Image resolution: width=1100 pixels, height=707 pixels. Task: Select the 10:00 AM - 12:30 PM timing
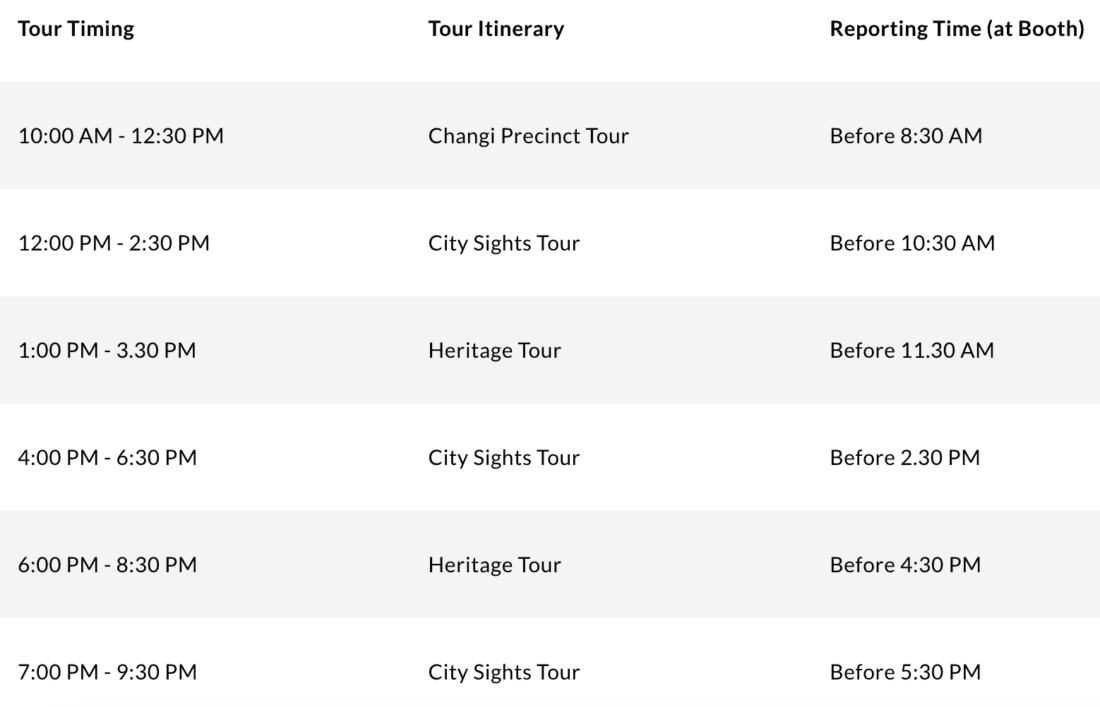coord(121,136)
